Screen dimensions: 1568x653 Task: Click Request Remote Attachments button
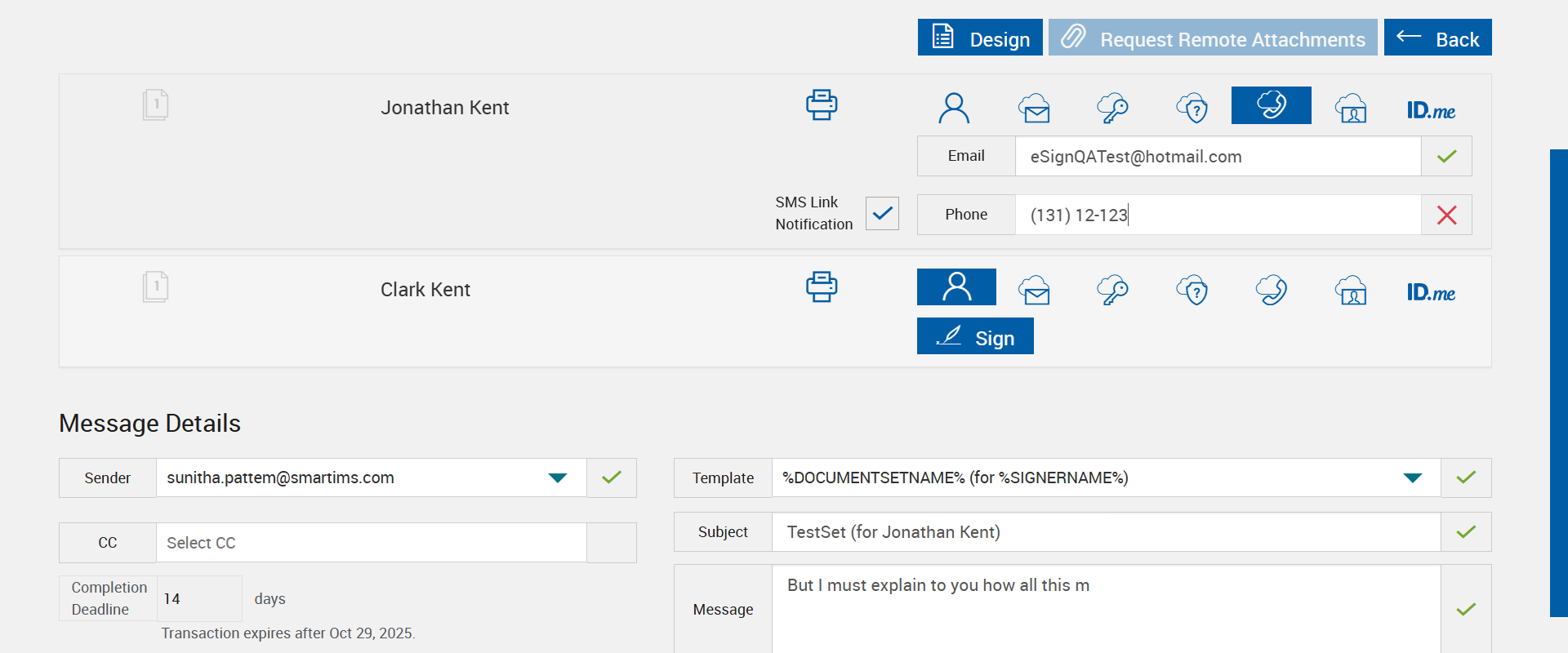click(x=1213, y=38)
